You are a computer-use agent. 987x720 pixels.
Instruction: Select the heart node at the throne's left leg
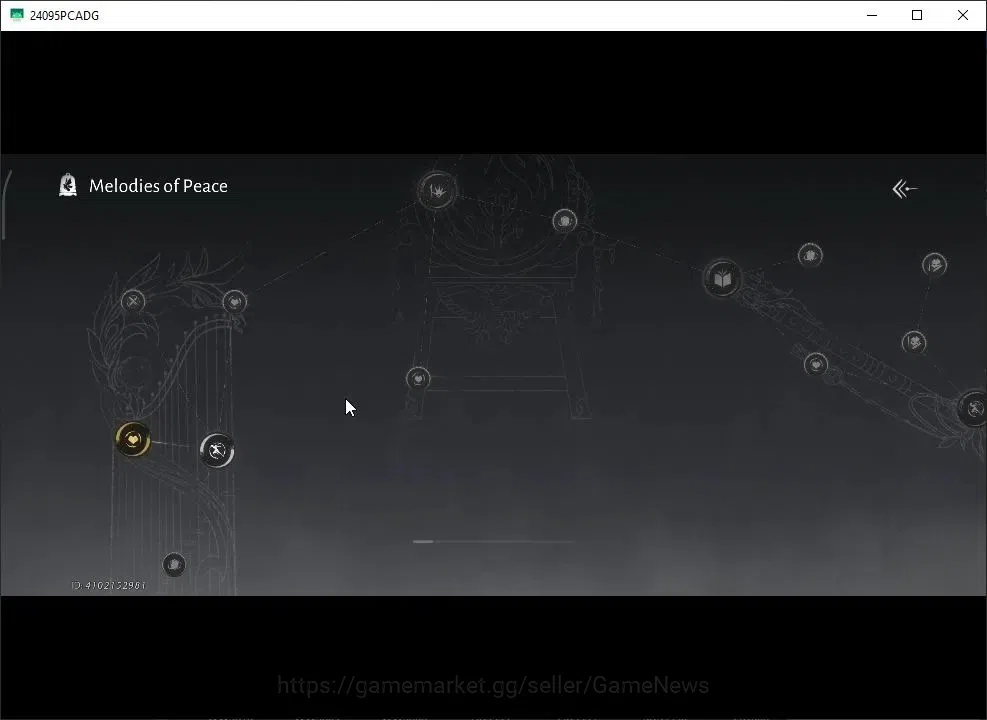(419, 379)
